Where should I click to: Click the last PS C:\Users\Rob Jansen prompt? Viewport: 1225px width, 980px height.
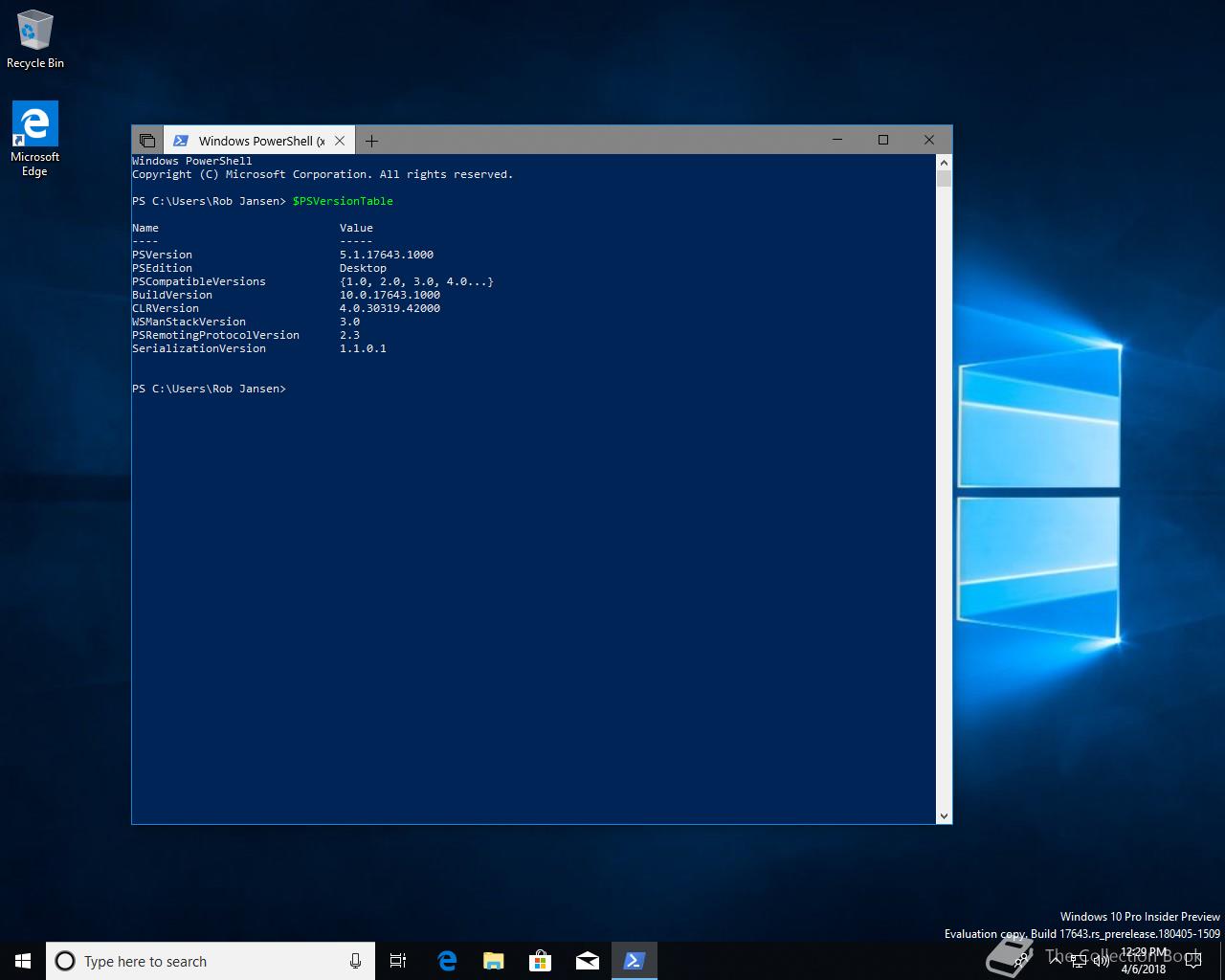point(209,389)
